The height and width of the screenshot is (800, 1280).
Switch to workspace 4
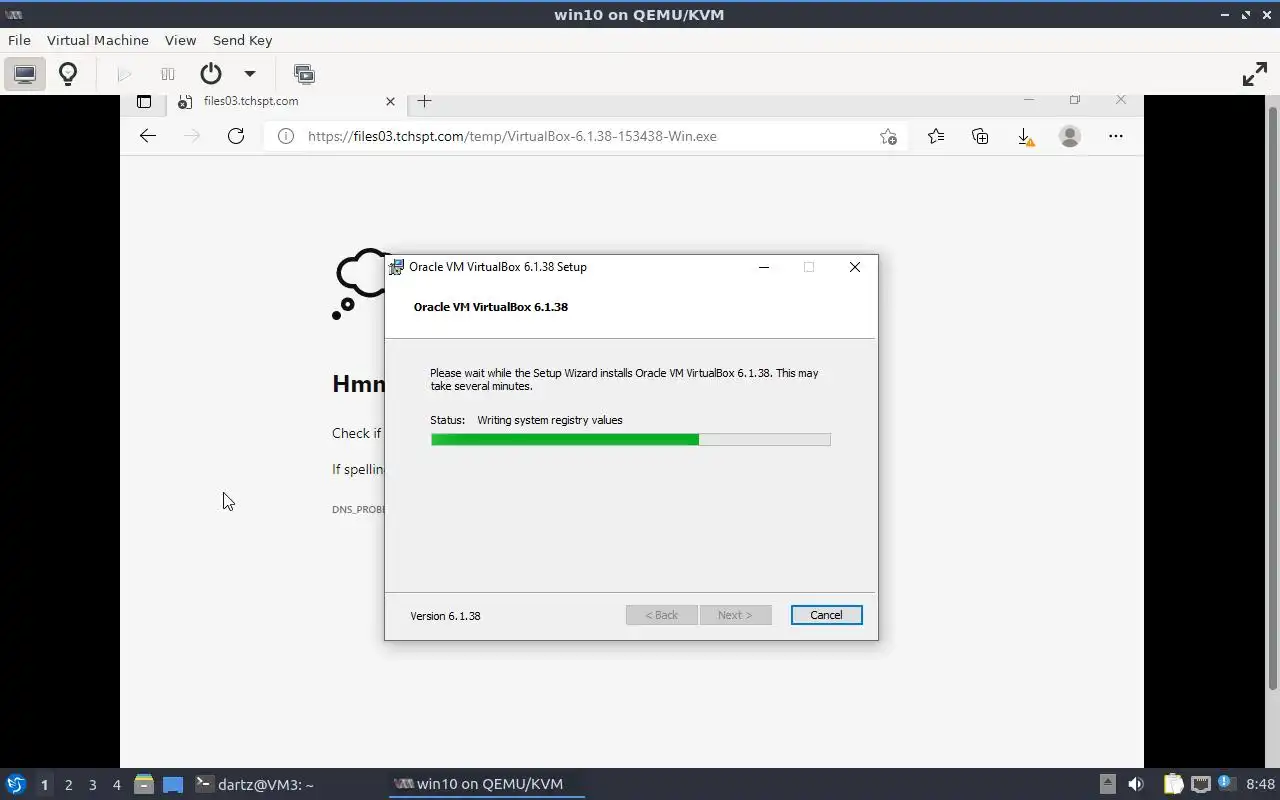click(116, 785)
